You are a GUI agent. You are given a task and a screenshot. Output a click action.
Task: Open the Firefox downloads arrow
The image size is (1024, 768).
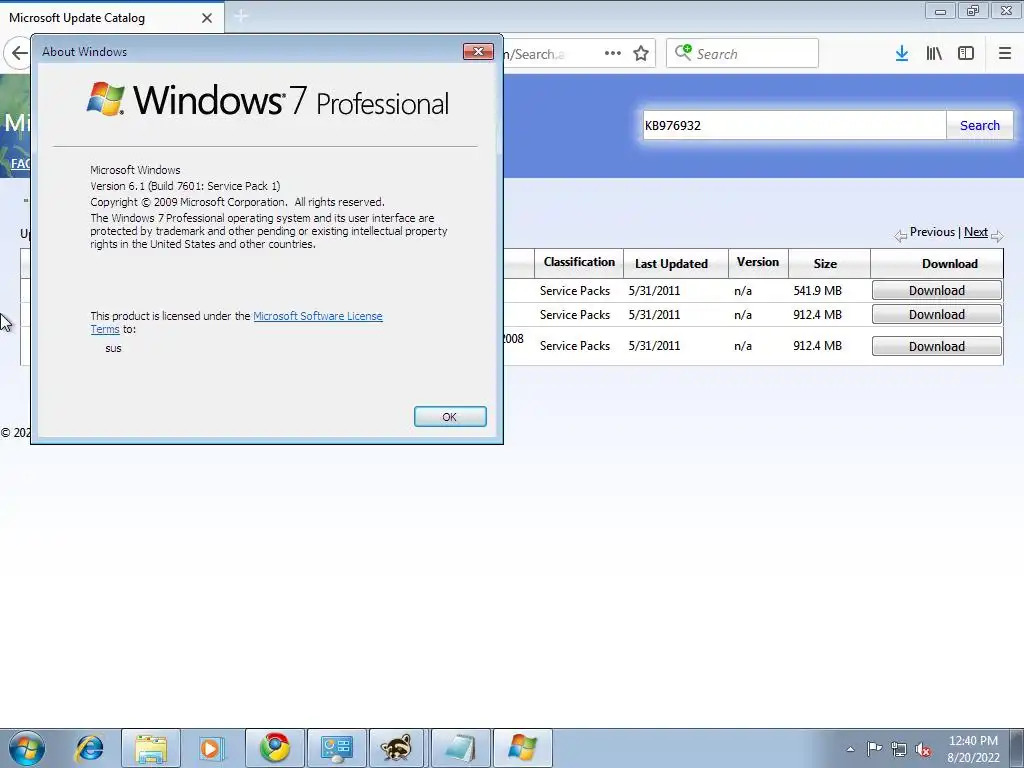902,54
